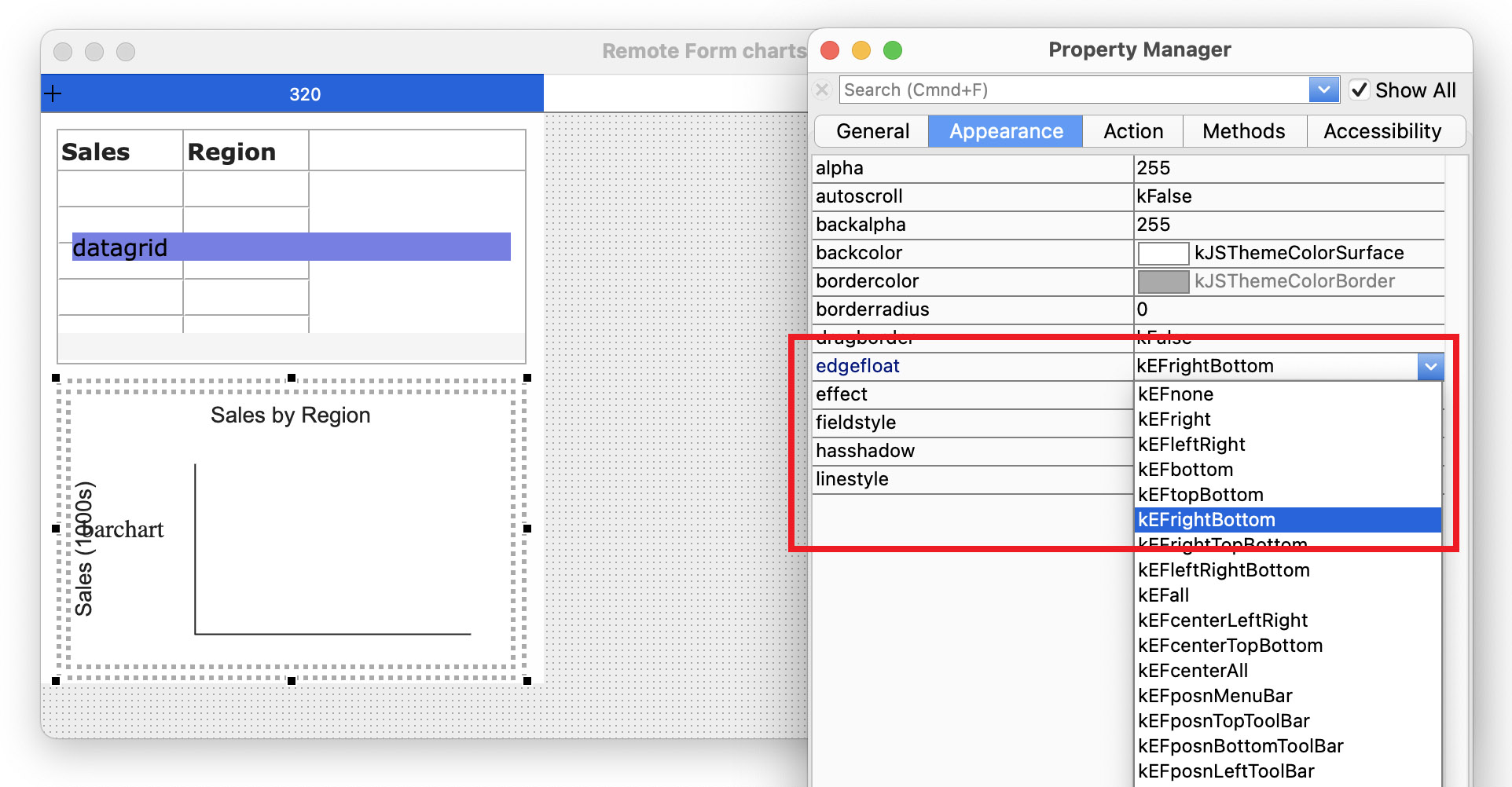The image size is (1512, 787).
Task: Click the alpha value field 255
Action: coord(1289,168)
